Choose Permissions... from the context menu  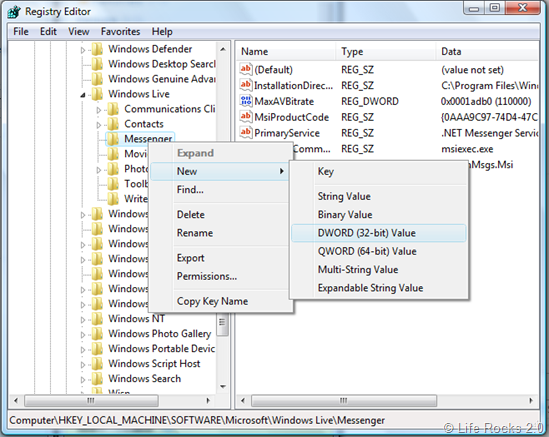tap(220, 276)
